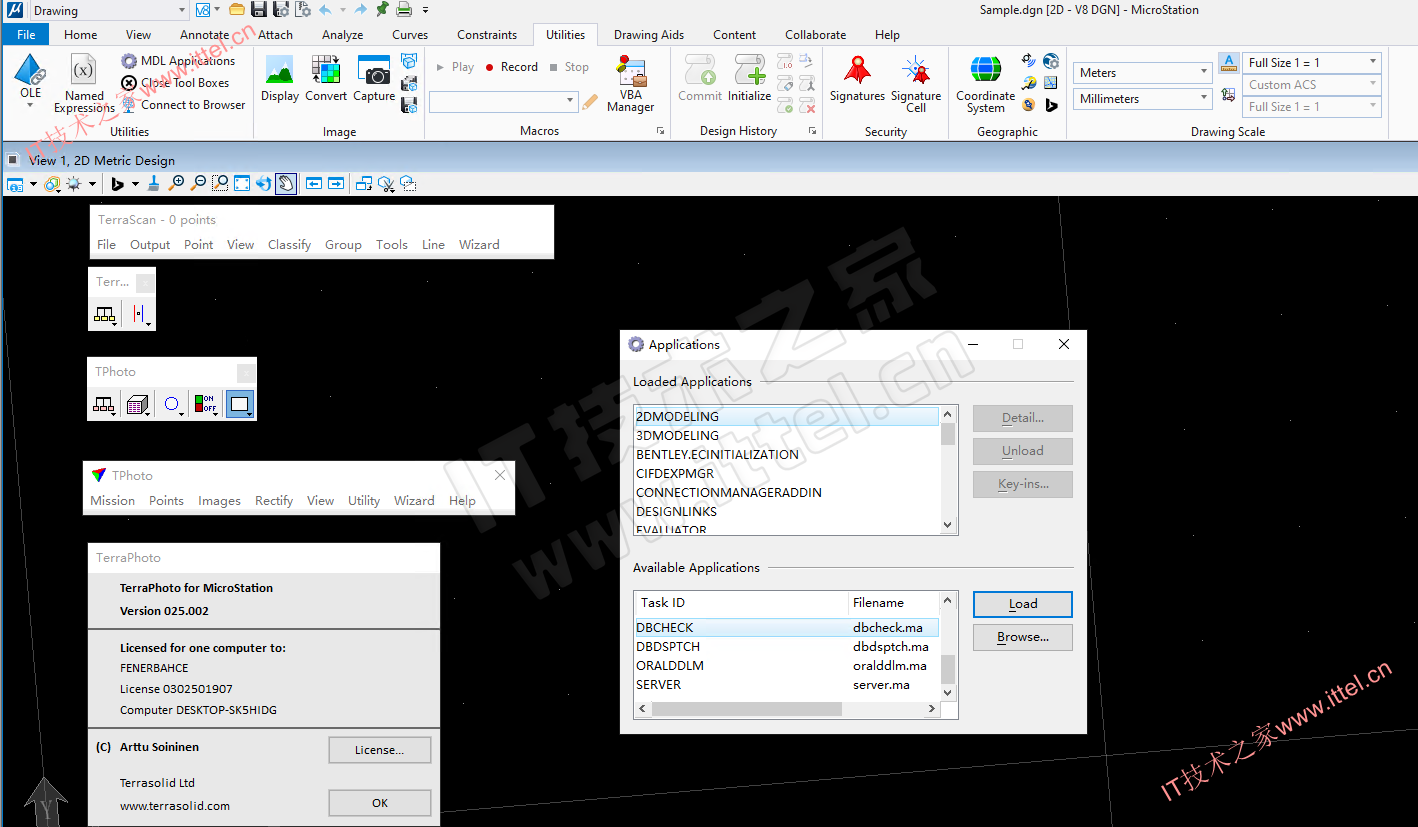Click the View Next arrow icon
This screenshot has width=1418, height=827.
coord(336,184)
